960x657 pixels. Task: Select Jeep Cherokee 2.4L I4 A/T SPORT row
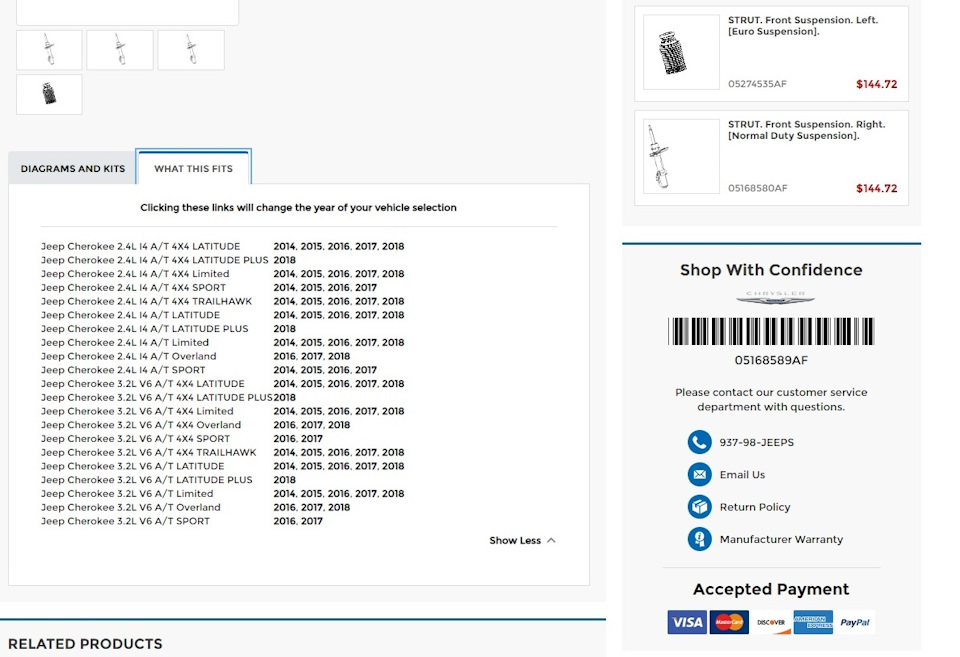pyautogui.click(x=122, y=370)
